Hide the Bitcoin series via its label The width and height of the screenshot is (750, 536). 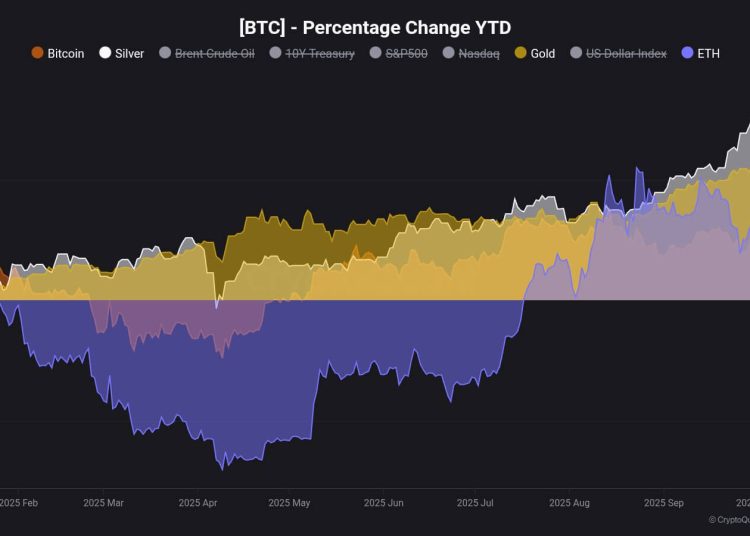[x=66, y=53]
